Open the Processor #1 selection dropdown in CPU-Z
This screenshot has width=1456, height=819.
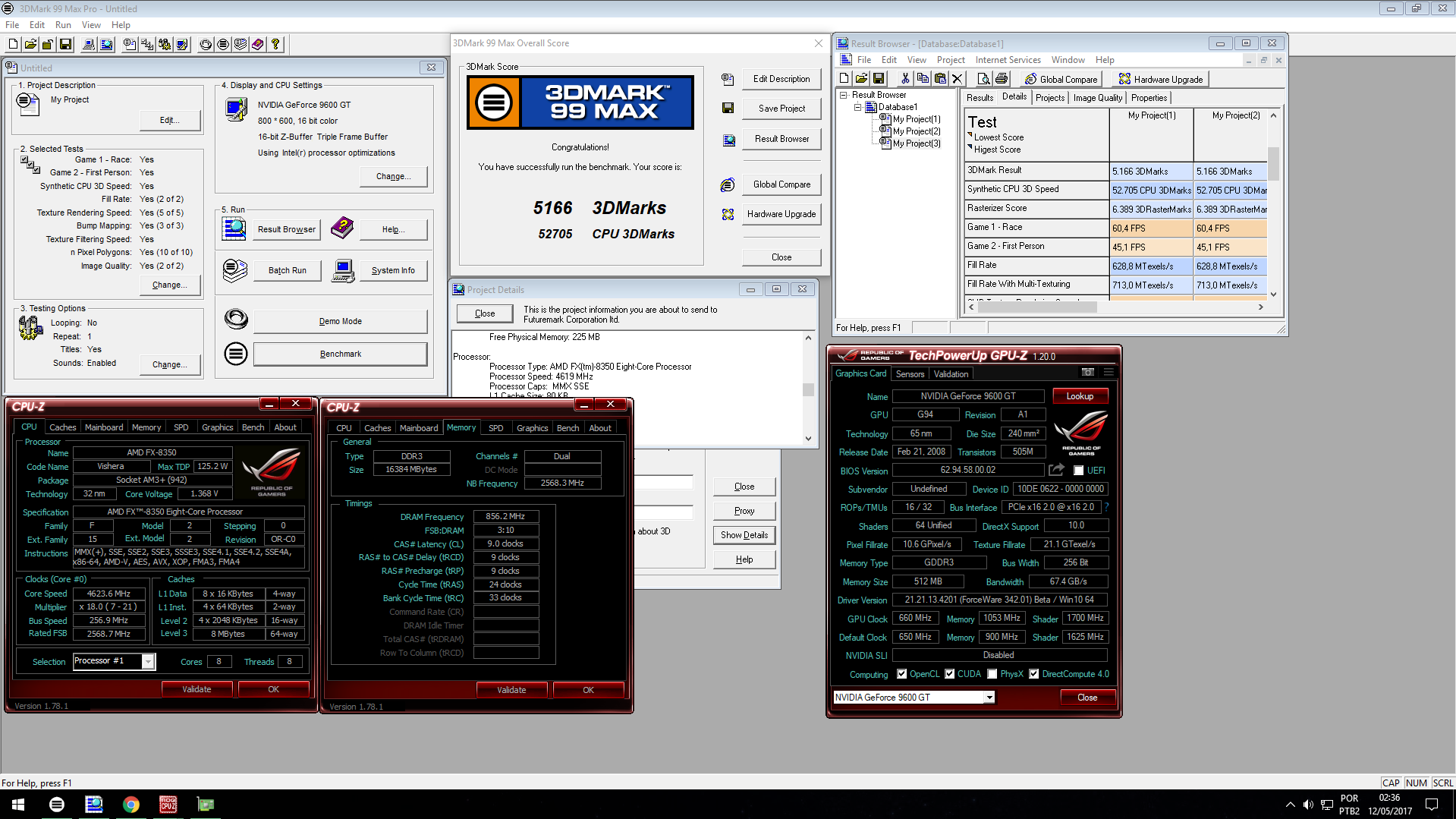point(148,662)
